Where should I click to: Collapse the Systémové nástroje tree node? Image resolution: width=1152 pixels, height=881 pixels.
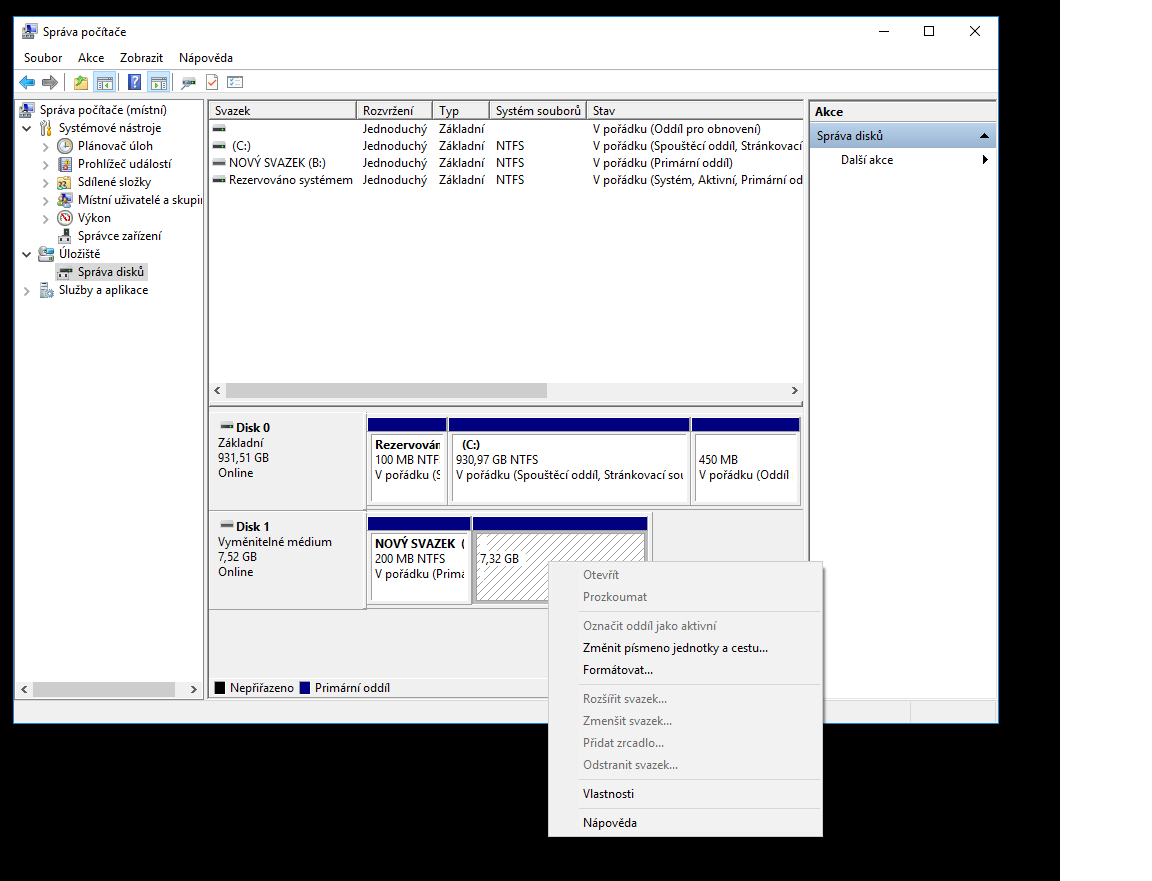click(26, 128)
